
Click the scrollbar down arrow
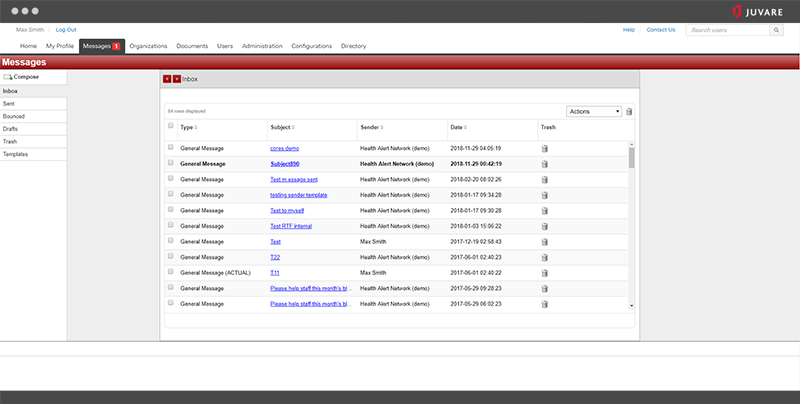[632, 306]
